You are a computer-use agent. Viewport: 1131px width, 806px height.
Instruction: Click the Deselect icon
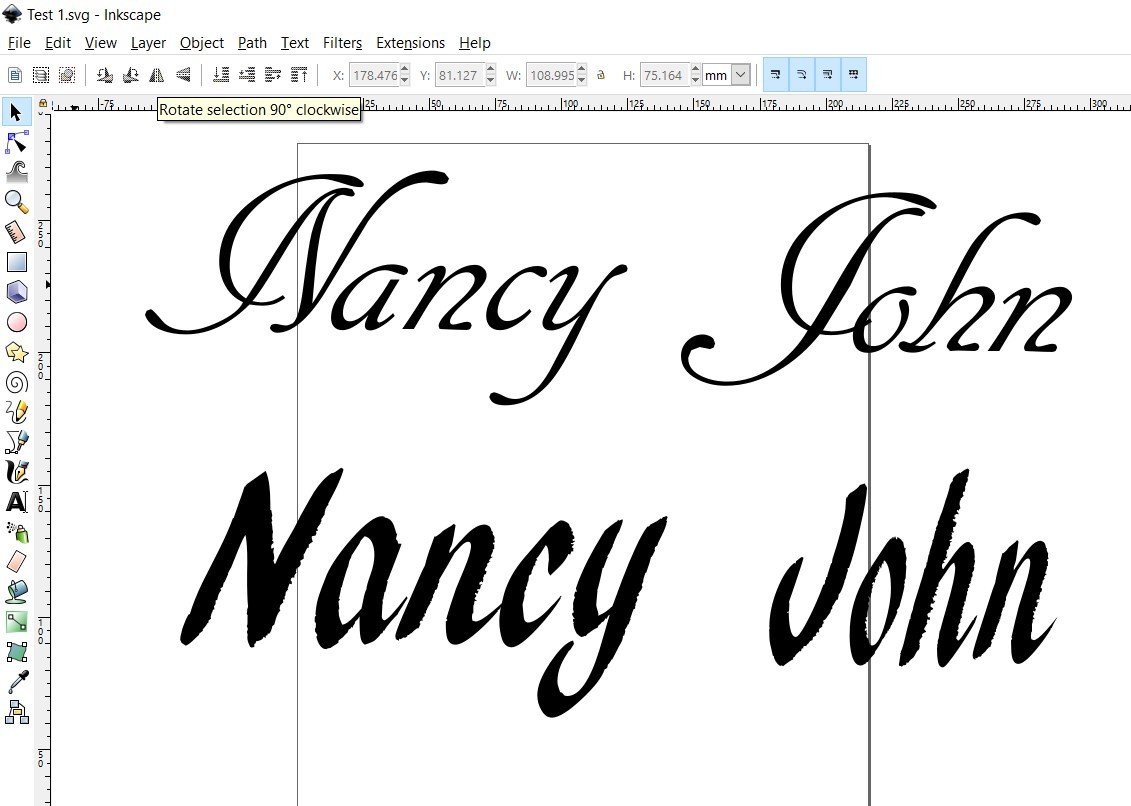coord(66,74)
